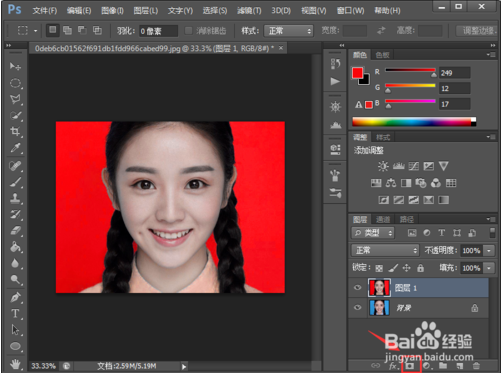Select the Hand tool

15,364
